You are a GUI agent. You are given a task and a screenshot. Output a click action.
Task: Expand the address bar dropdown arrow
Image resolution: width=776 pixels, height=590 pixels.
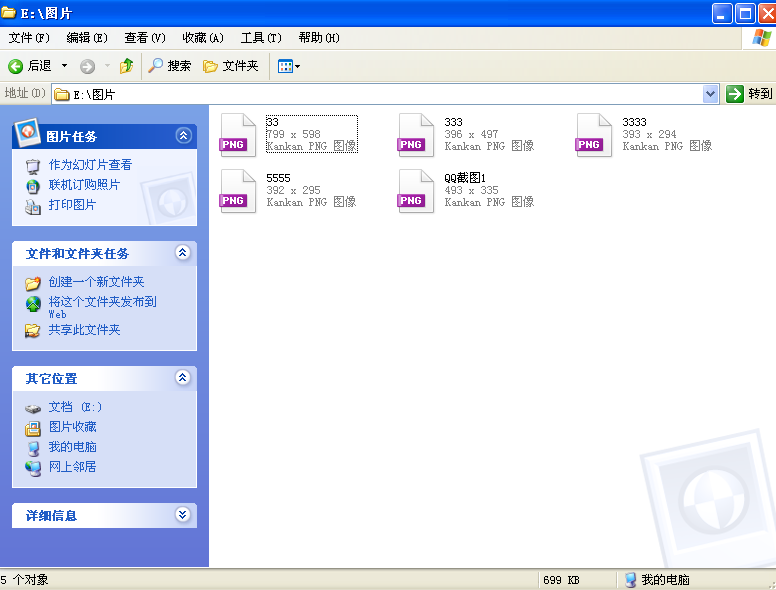(x=711, y=94)
